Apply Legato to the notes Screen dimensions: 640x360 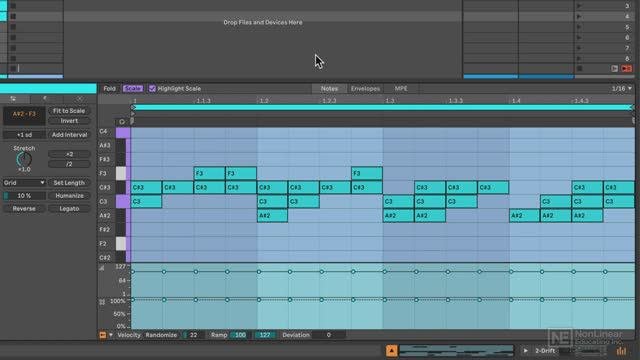coord(69,209)
